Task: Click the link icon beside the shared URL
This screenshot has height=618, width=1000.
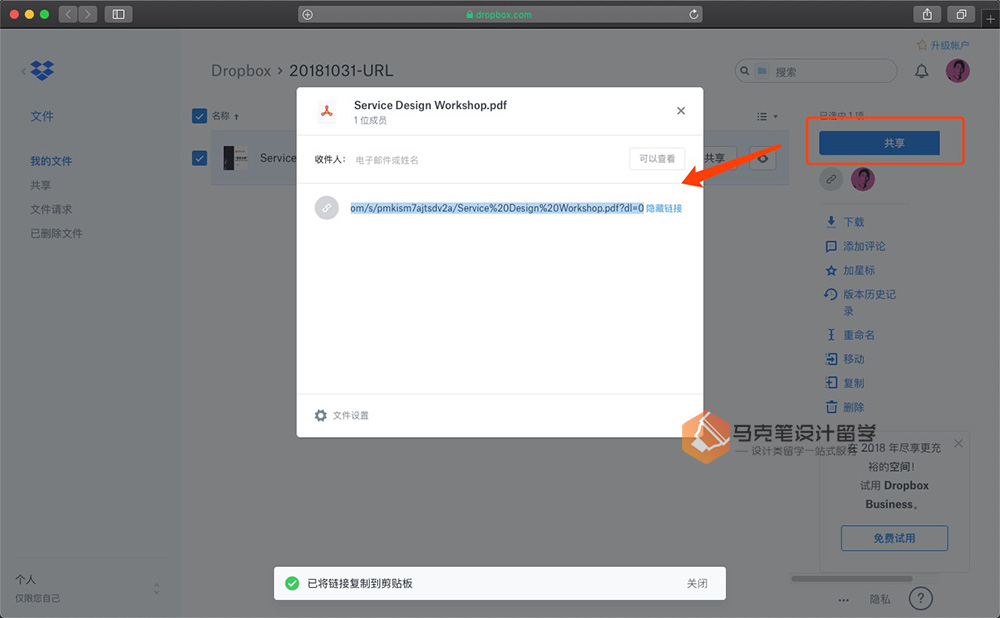Action: (x=327, y=208)
